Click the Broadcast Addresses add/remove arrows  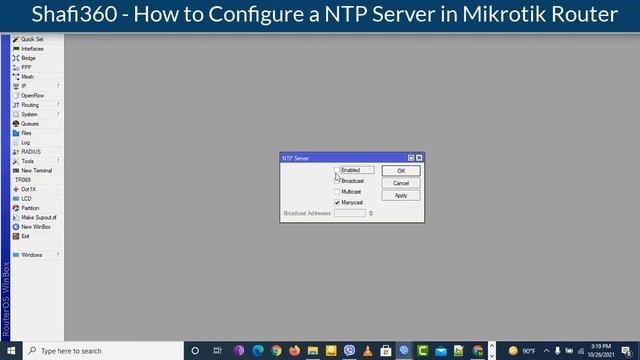[x=371, y=213]
